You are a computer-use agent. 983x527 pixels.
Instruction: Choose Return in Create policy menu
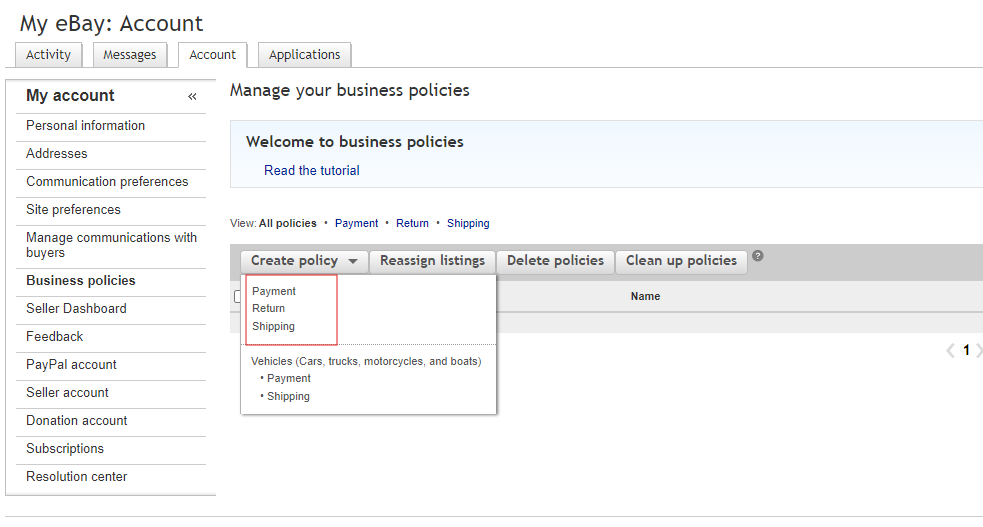pos(268,308)
